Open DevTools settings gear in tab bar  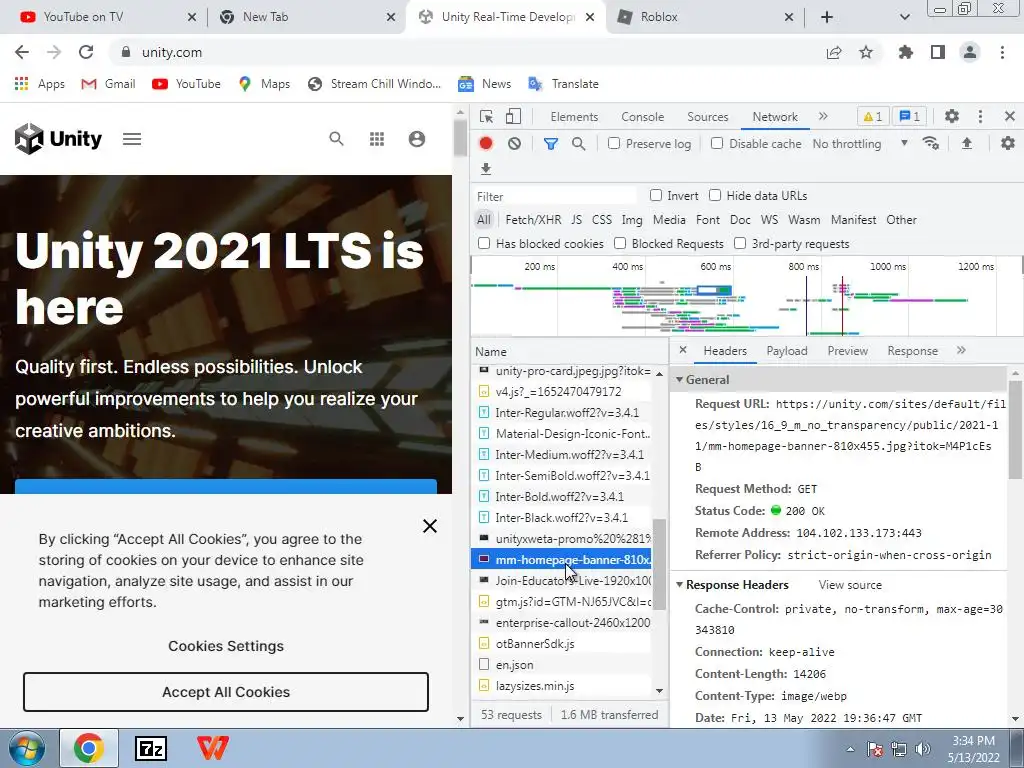tap(952, 116)
